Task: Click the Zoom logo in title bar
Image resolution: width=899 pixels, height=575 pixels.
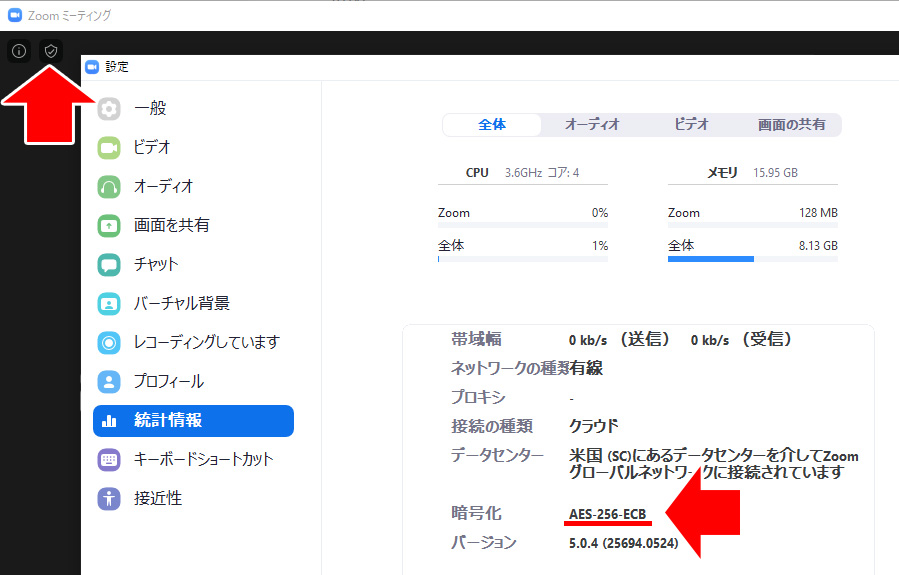Action: coord(15,16)
